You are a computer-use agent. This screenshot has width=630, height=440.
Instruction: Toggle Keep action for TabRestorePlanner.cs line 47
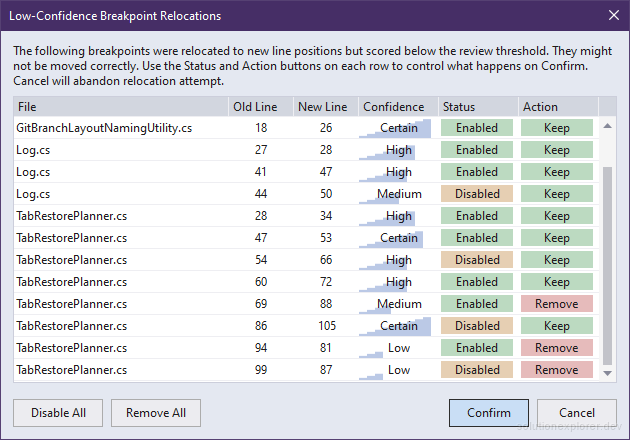pos(556,238)
